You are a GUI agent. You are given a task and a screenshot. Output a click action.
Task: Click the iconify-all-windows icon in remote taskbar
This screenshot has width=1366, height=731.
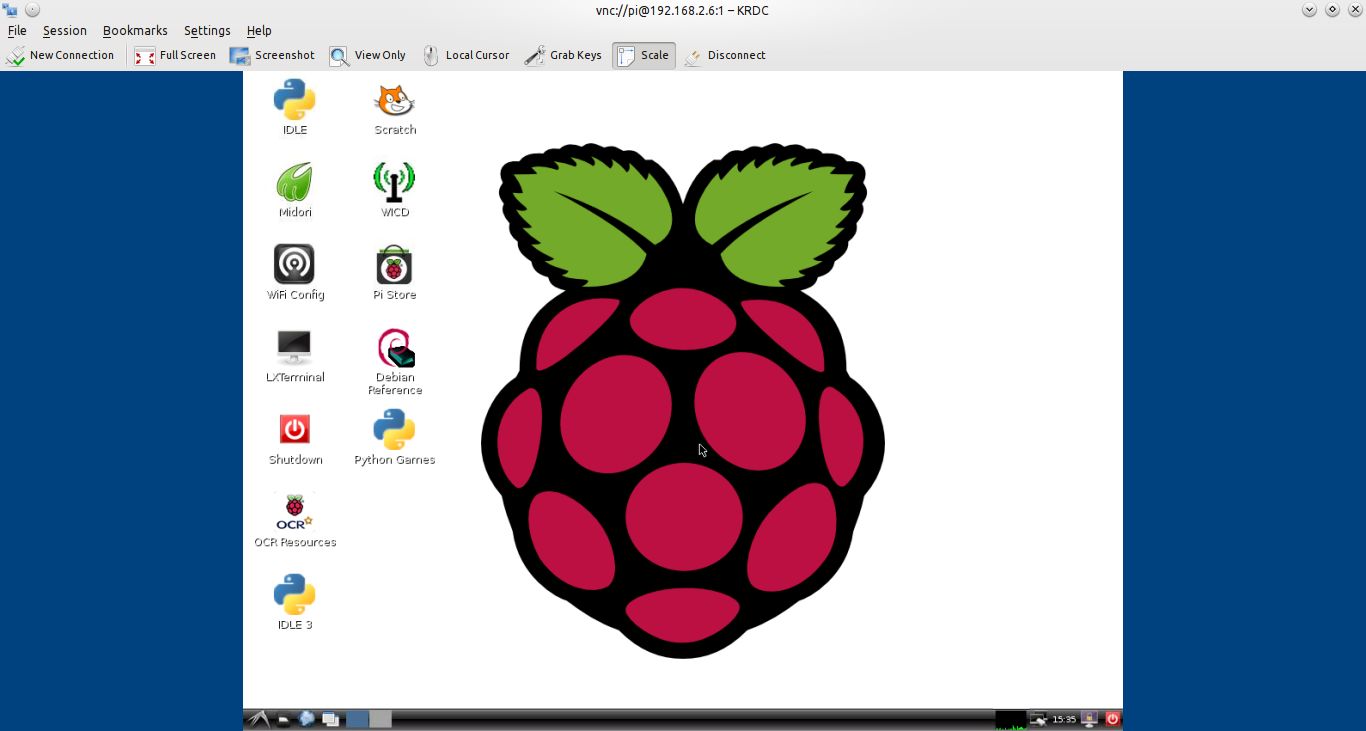point(330,719)
